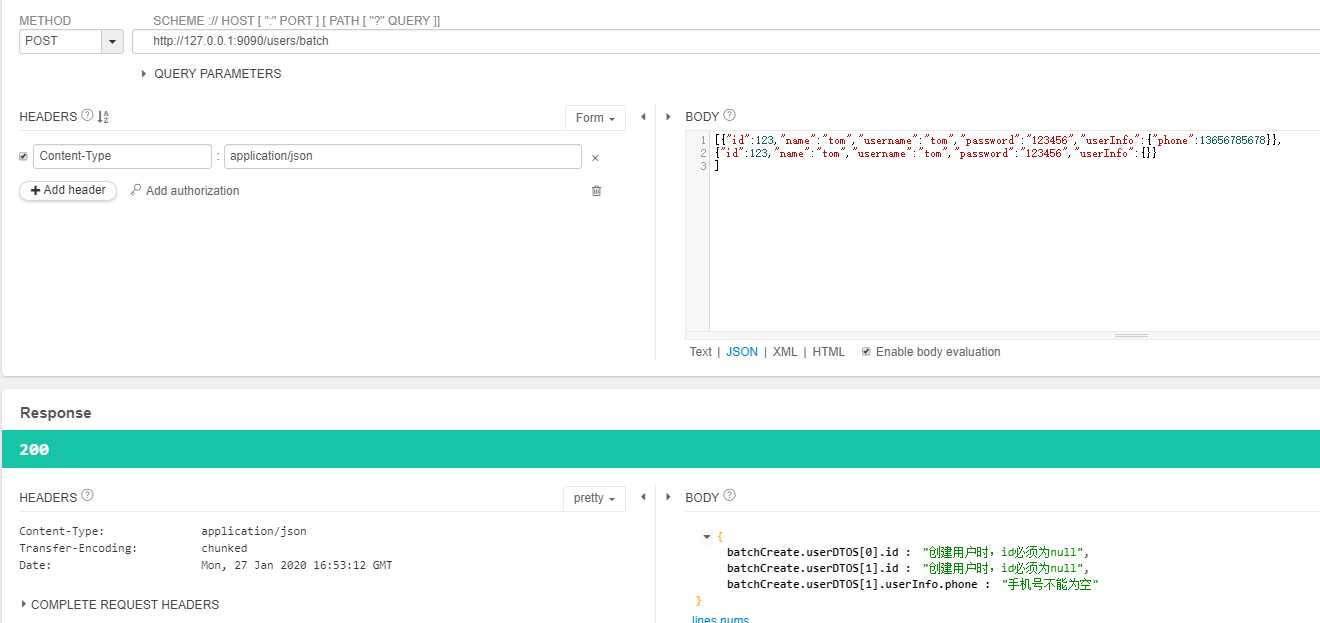This screenshot has height=623, width=1320.
Task: Switch body format to HTML
Action: click(828, 352)
